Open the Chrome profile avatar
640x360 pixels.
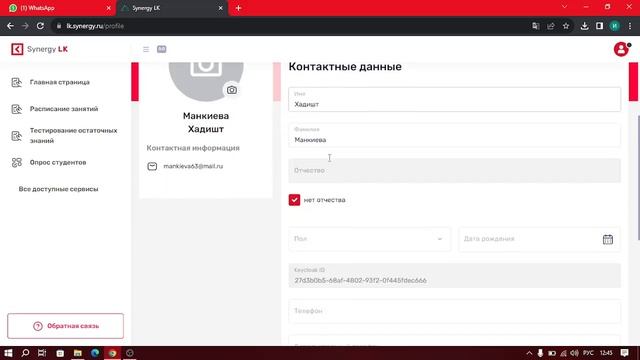614,26
